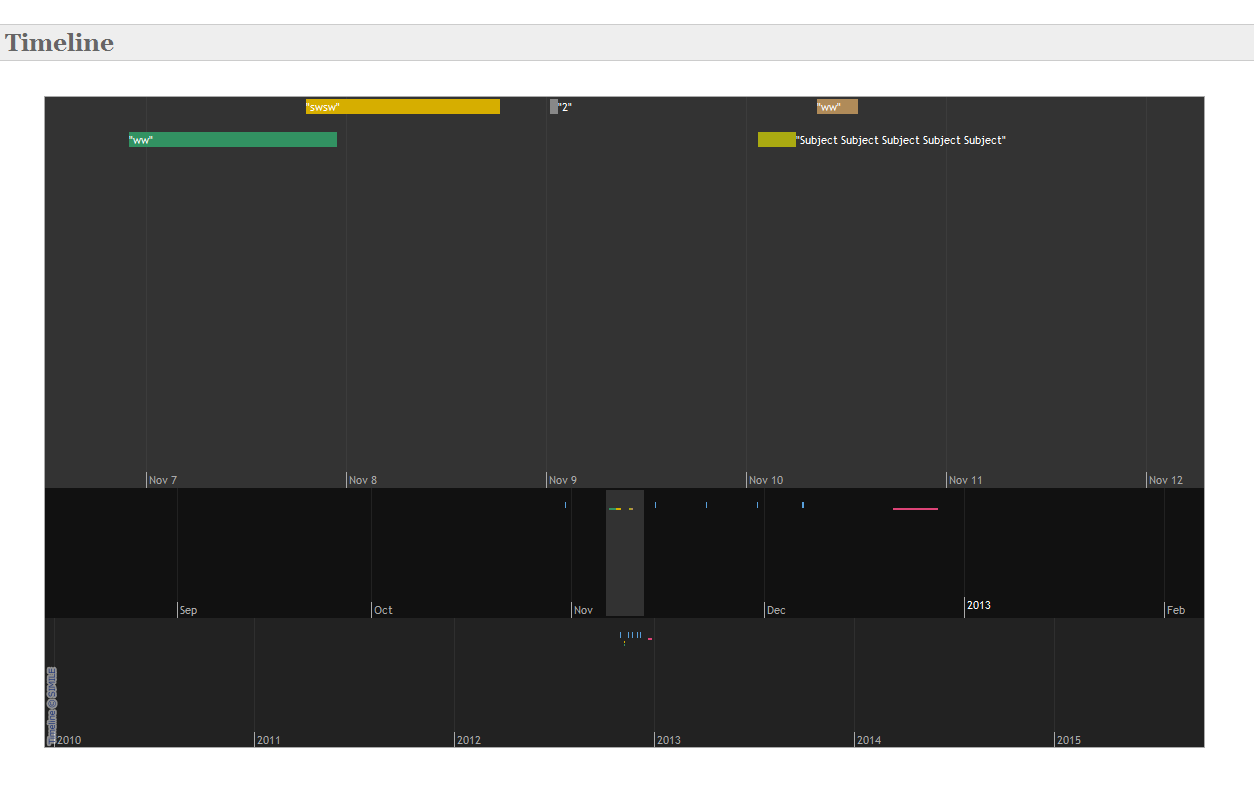This screenshot has width=1254, height=788.
Task: Click the "Dec" month label
Action: coord(776,611)
